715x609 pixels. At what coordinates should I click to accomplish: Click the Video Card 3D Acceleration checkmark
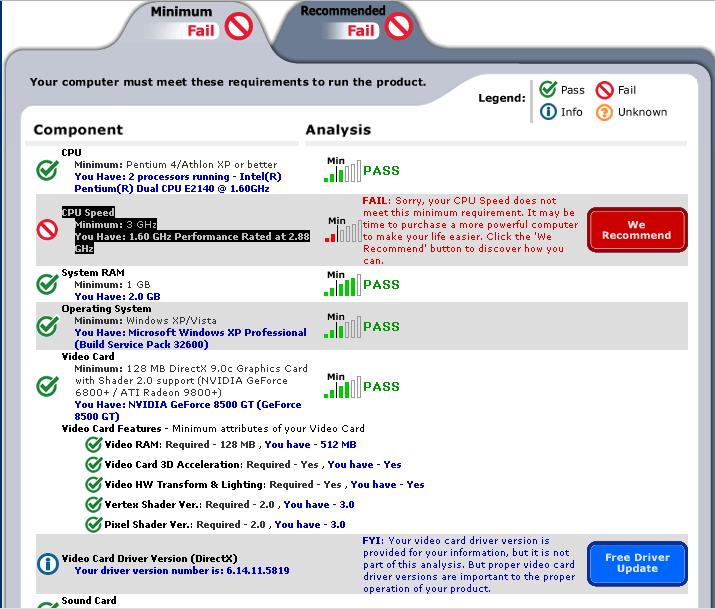94,465
